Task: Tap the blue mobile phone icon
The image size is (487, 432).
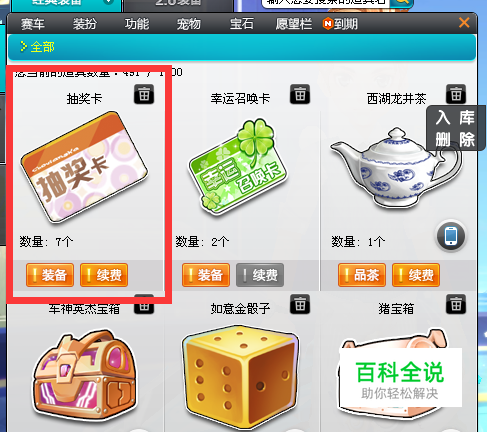Action: (451, 236)
